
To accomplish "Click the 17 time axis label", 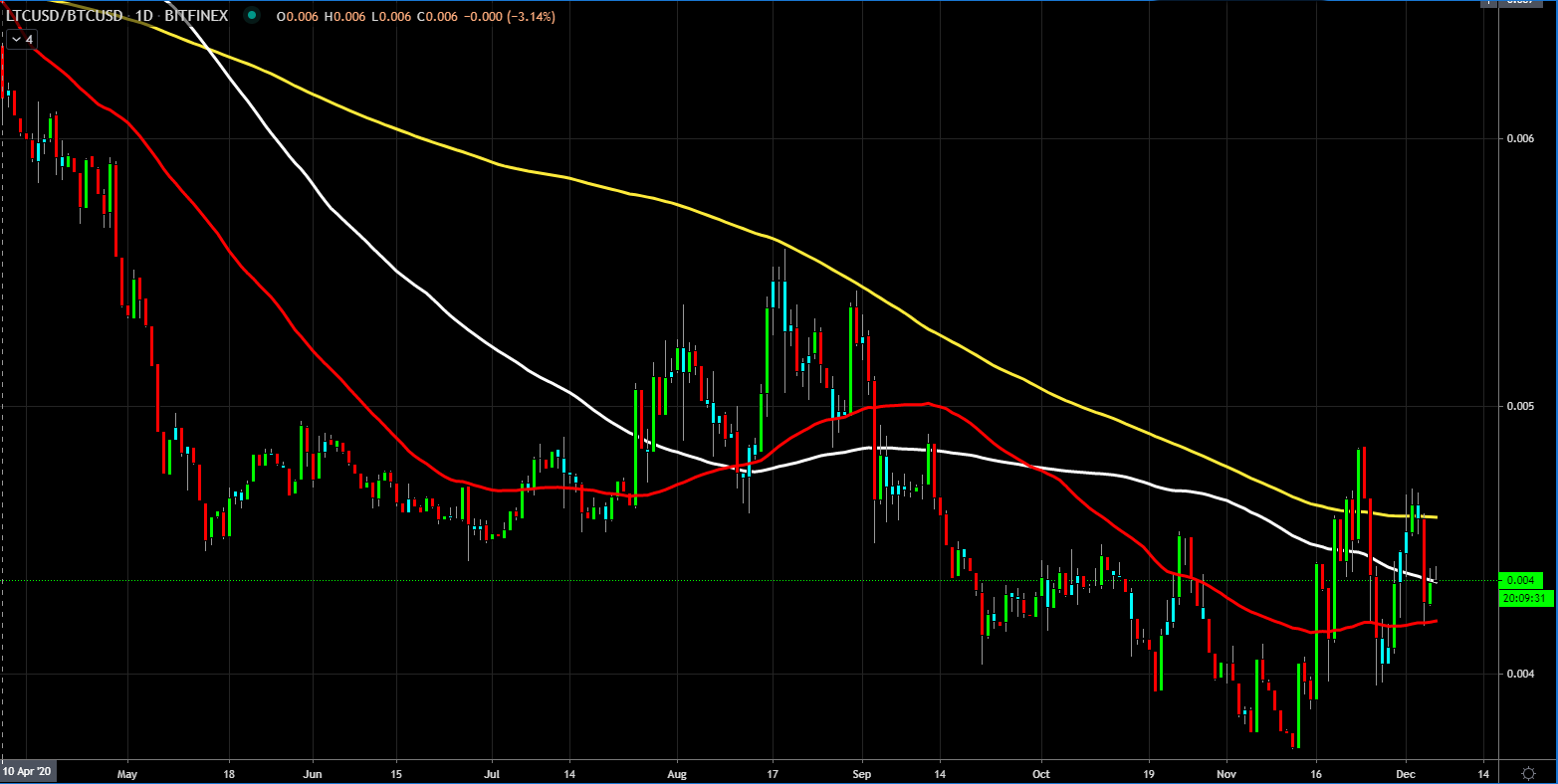I will coord(773,773).
